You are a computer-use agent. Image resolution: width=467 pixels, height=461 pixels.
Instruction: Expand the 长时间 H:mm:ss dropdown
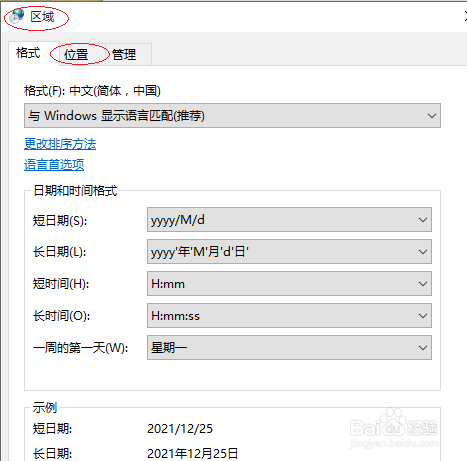pos(289,316)
